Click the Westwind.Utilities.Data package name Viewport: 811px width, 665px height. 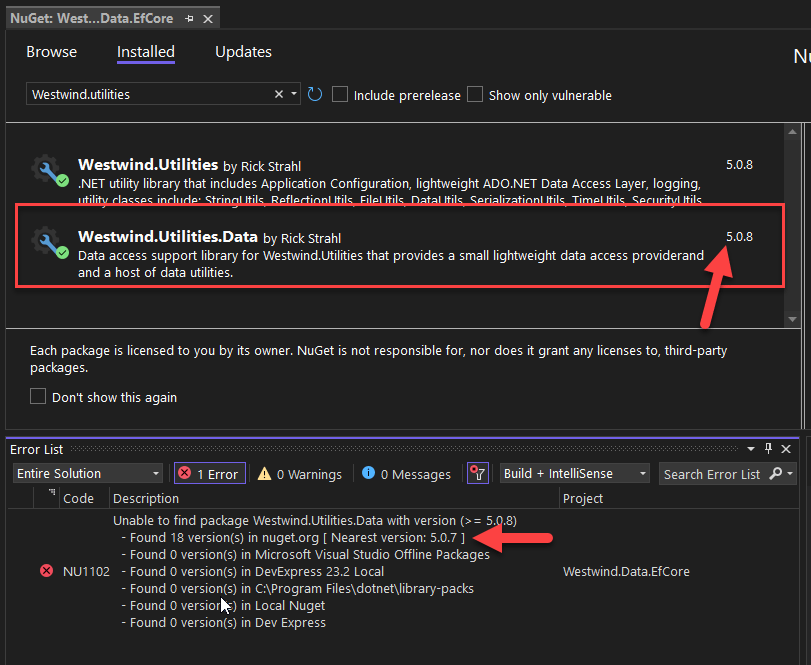click(x=168, y=237)
